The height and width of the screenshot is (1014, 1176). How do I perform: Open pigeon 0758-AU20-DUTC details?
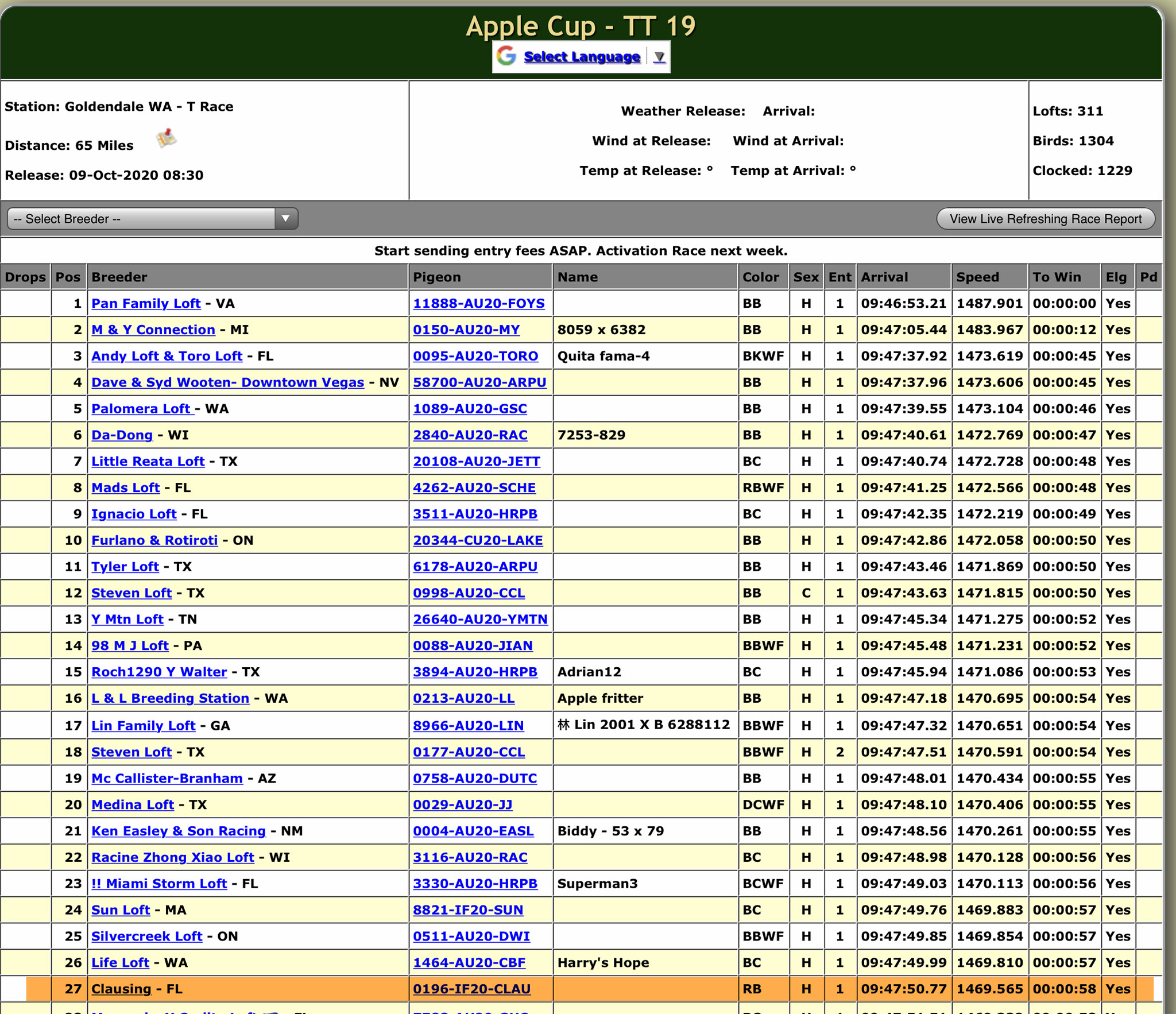click(475, 779)
